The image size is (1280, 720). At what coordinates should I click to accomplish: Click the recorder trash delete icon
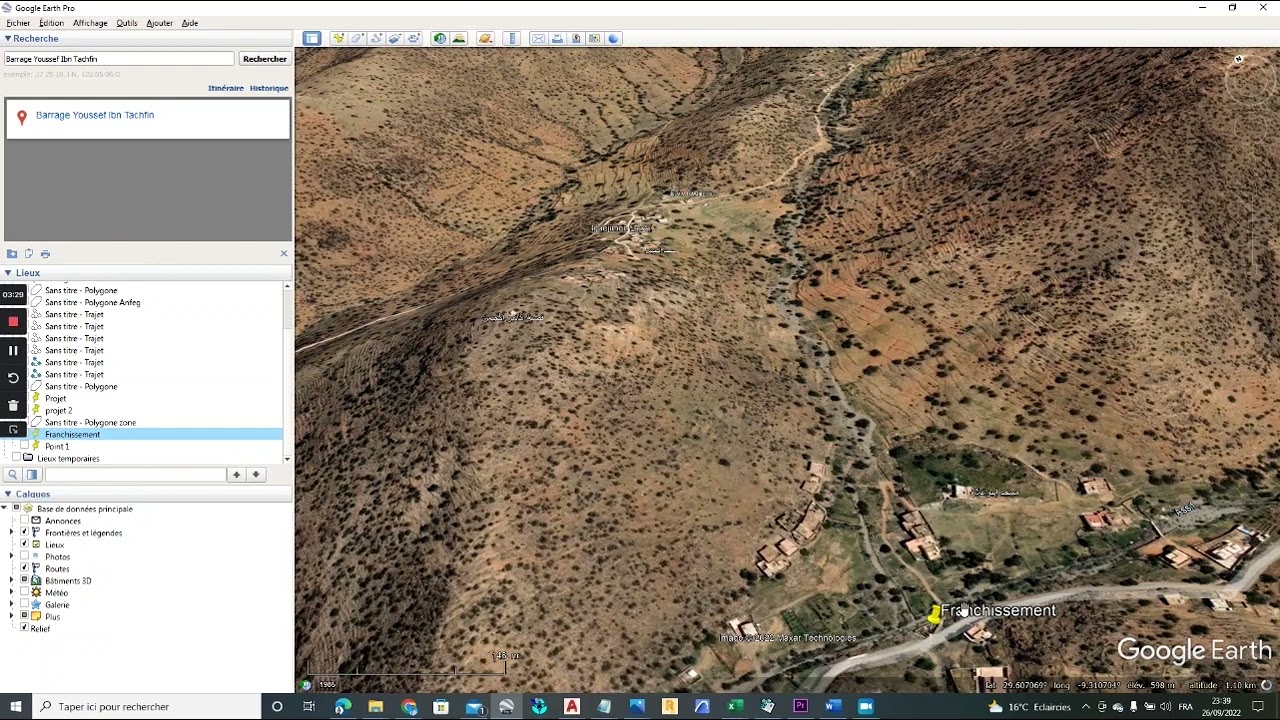pos(13,405)
